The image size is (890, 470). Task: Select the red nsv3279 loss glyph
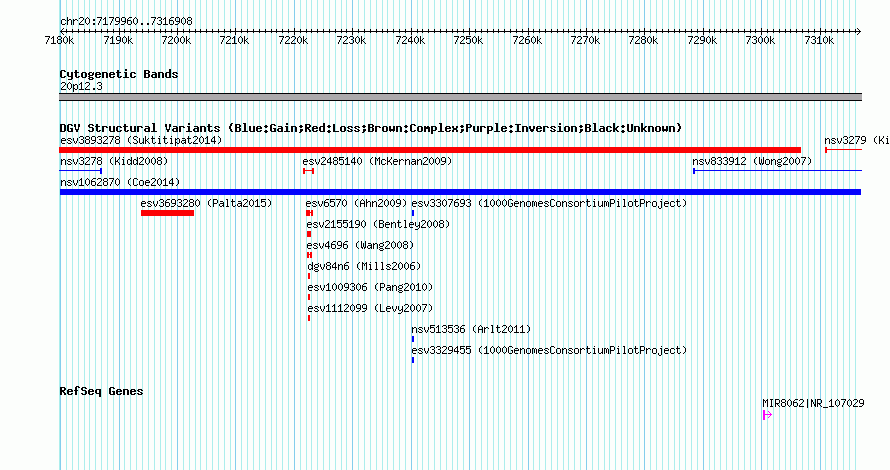click(x=843, y=150)
